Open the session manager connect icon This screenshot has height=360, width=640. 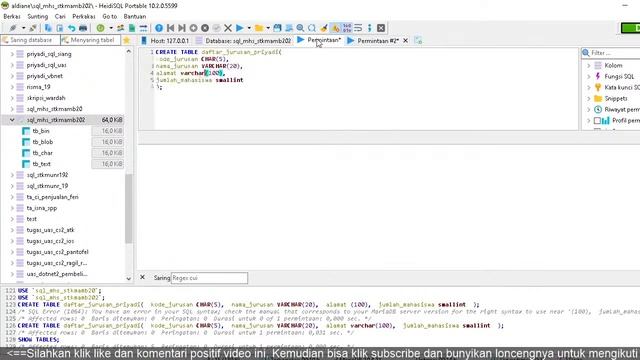click(x=13, y=28)
